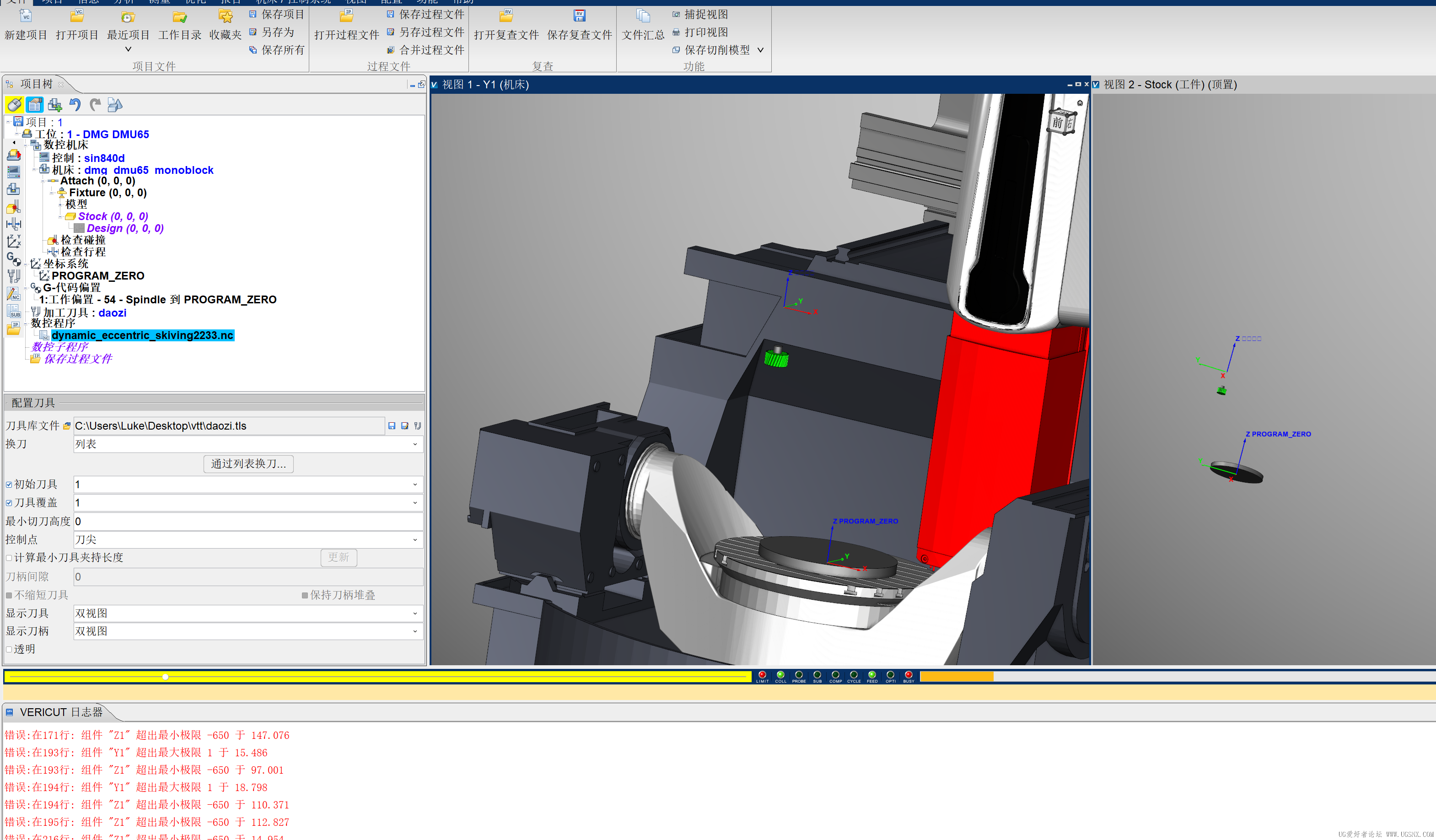Click the blue undo arrow in project tree toolbar
Viewport: 1436px width, 840px height.
pyautogui.click(x=75, y=104)
